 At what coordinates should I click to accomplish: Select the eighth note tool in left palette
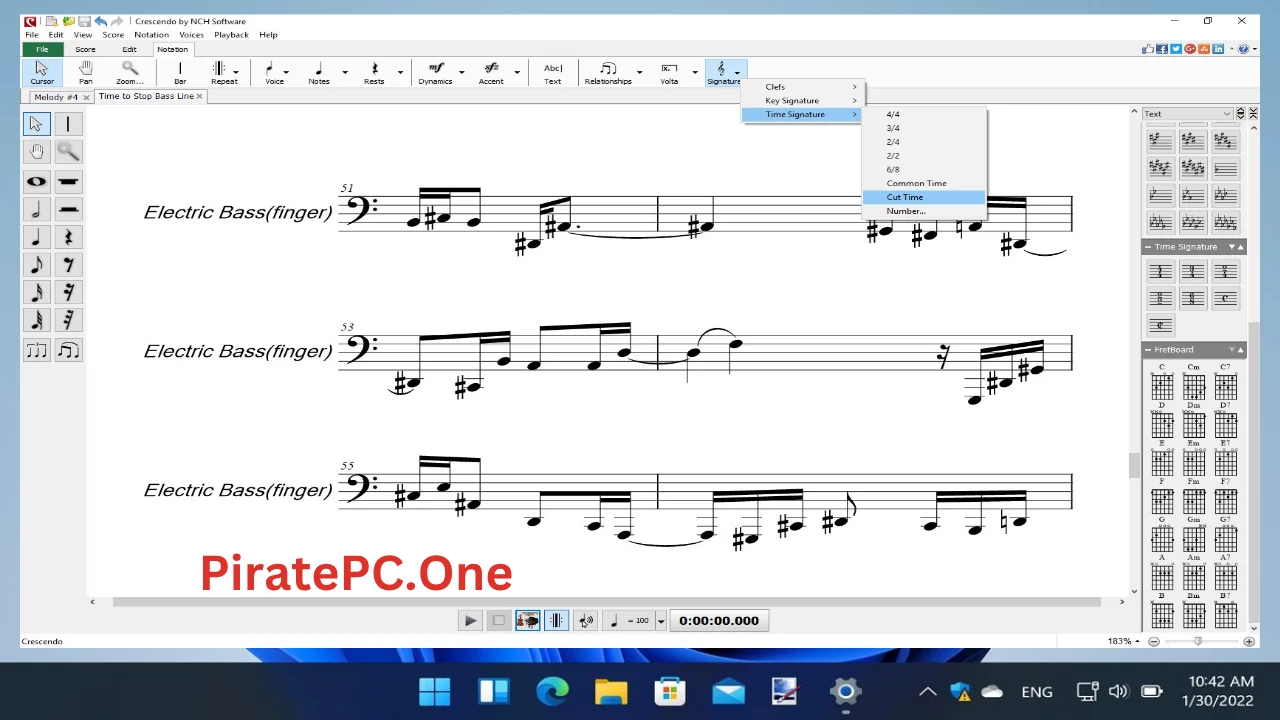[x=37, y=265]
